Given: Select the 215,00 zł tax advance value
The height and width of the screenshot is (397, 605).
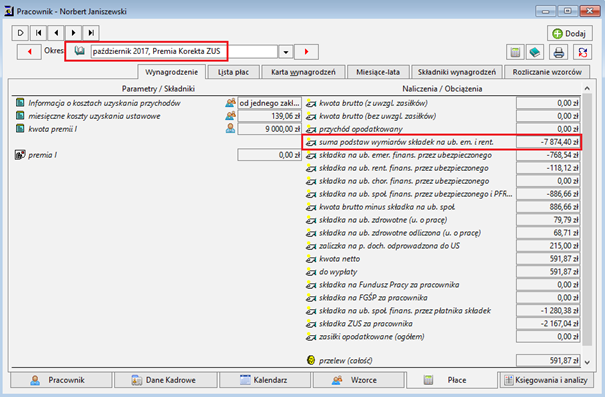Looking at the screenshot, I should 548,246.
